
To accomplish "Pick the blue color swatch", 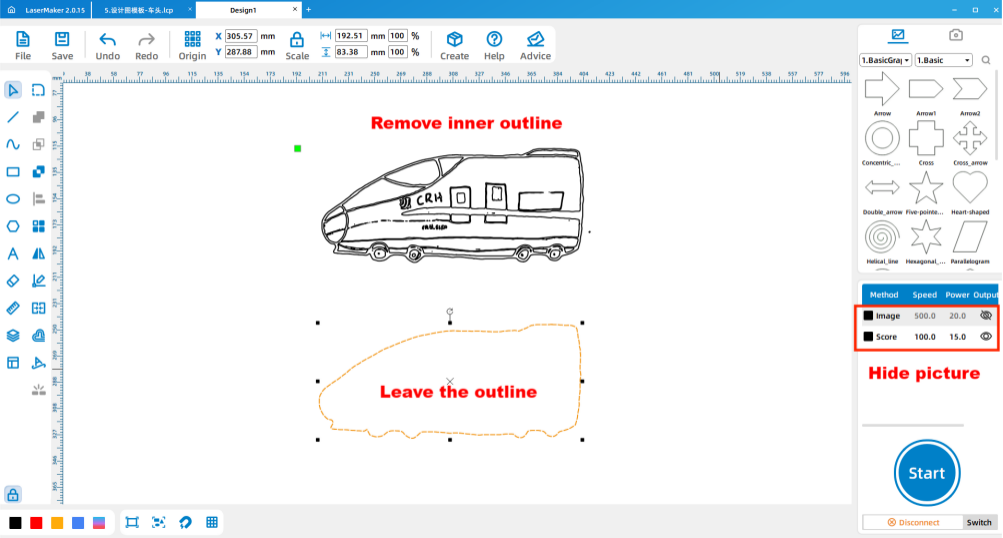I will click(78, 523).
